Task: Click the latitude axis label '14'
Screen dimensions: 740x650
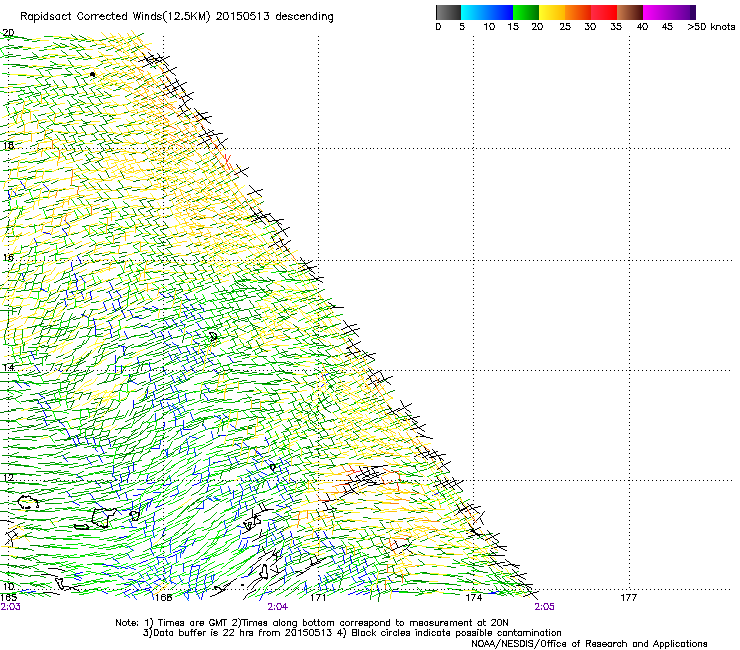Action: 8,367
